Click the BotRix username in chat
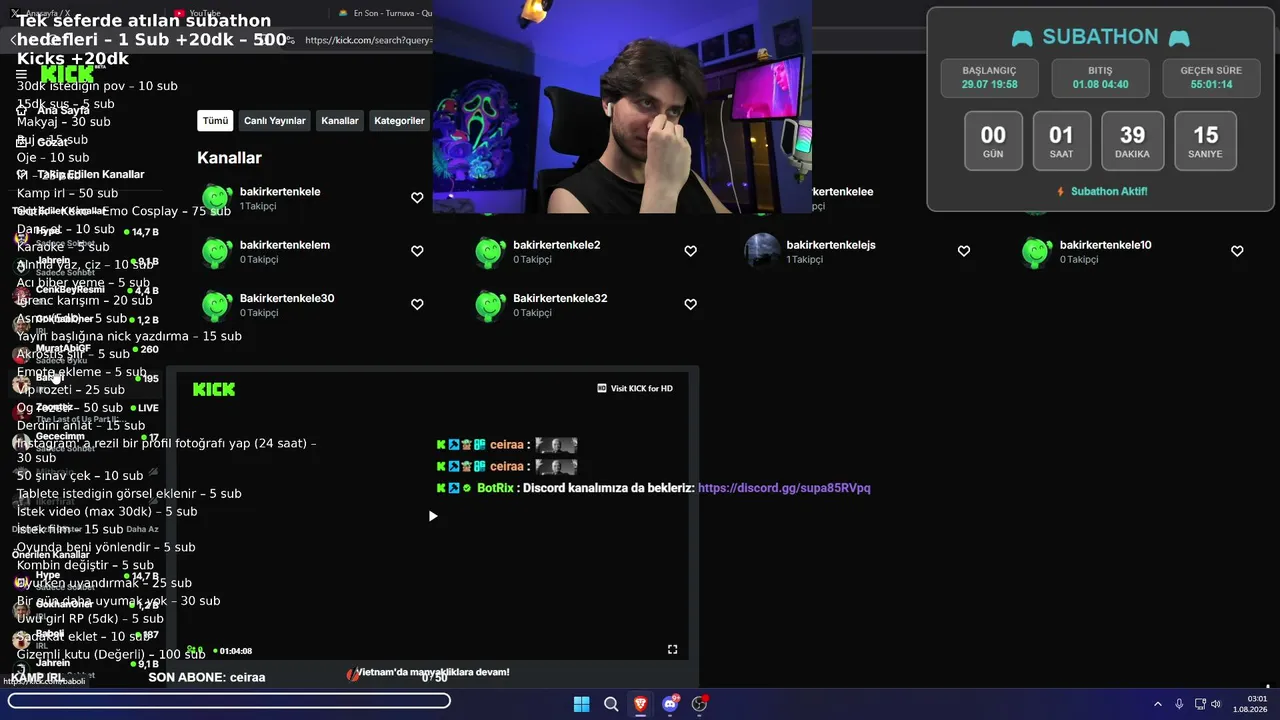The height and width of the screenshot is (720, 1280). pyautogui.click(x=495, y=488)
